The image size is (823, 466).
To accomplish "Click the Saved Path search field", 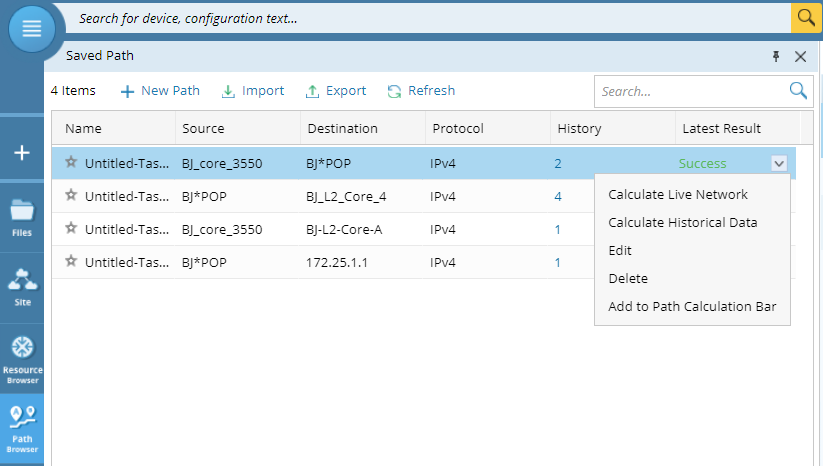I will pos(690,91).
